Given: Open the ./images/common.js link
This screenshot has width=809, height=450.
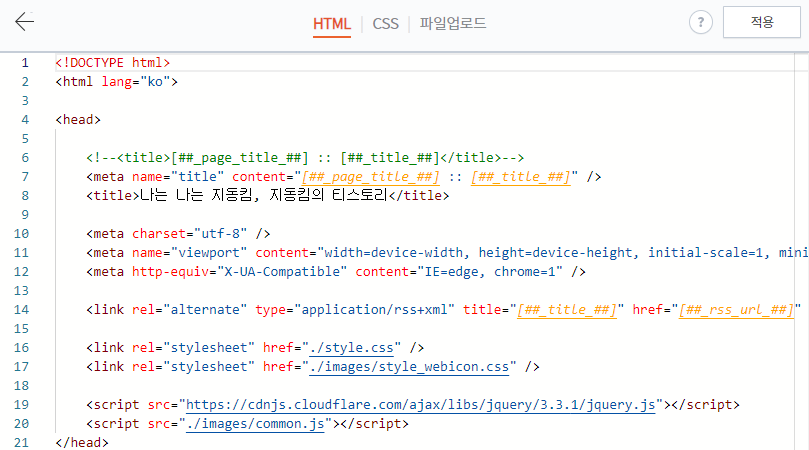Looking at the screenshot, I should pyautogui.click(x=255, y=424).
